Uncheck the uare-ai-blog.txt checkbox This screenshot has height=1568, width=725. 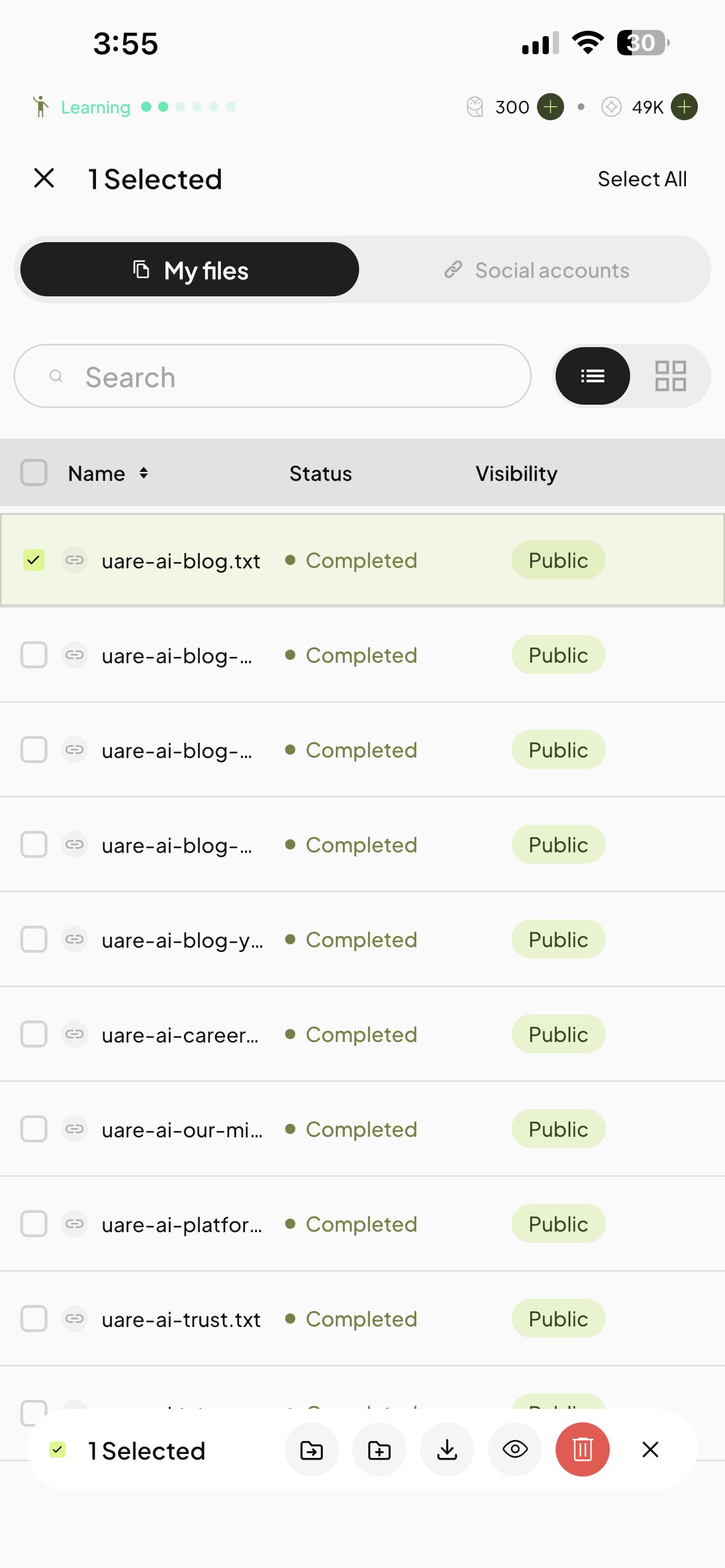(x=33, y=559)
